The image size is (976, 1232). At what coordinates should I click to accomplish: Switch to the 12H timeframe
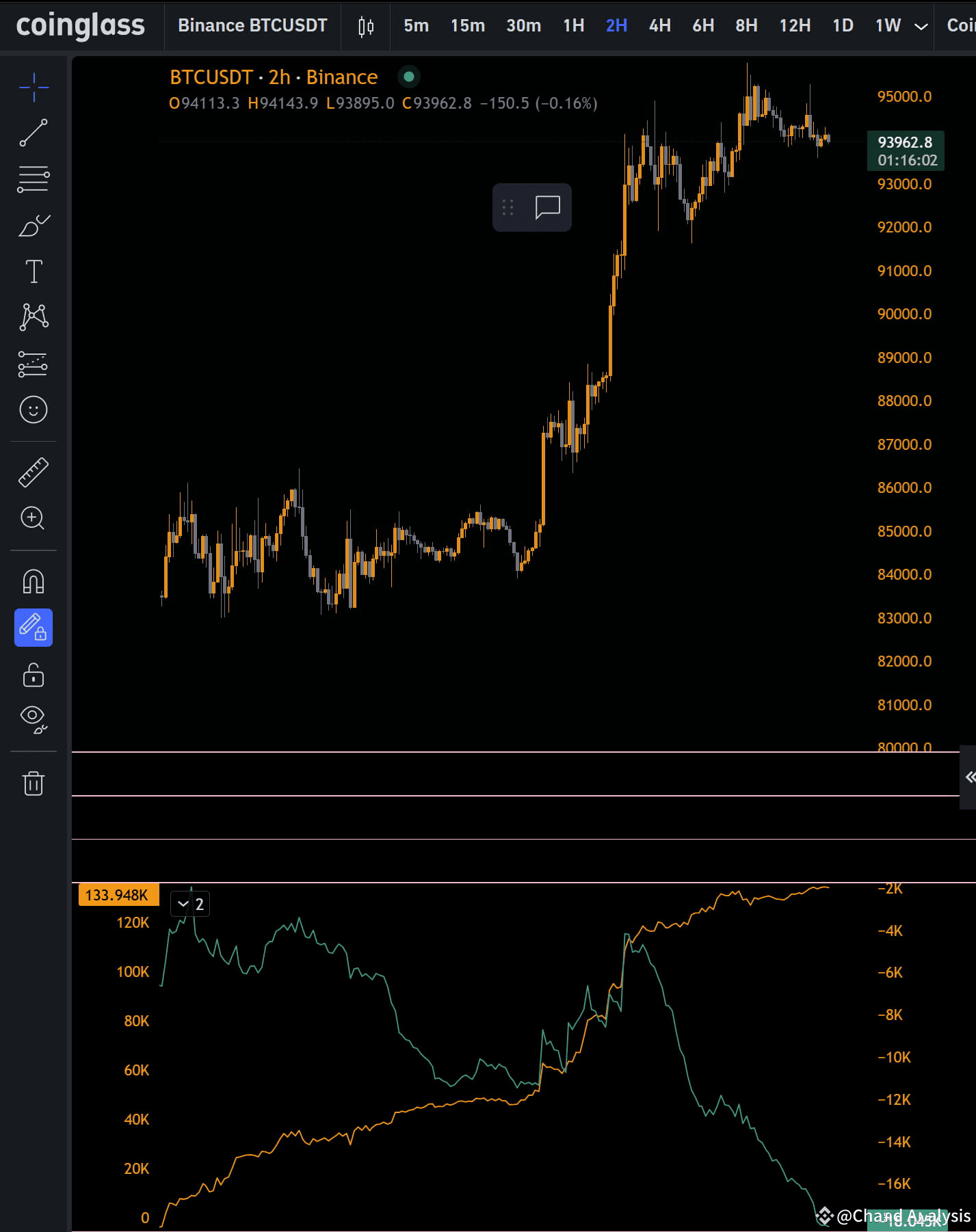(x=795, y=26)
